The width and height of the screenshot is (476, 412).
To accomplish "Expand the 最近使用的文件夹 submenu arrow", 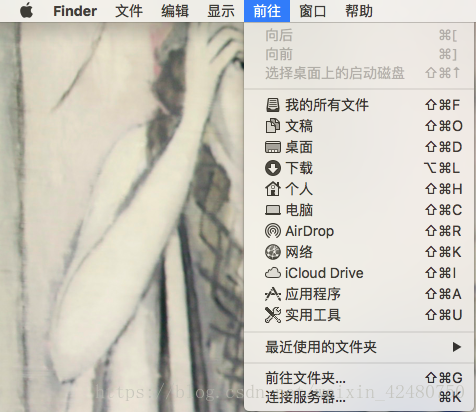I will pos(457,347).
